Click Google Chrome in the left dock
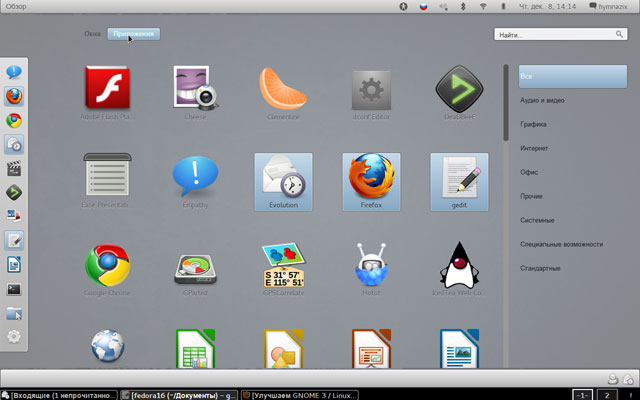Screen dimensions: 640x400 [14, 120]
